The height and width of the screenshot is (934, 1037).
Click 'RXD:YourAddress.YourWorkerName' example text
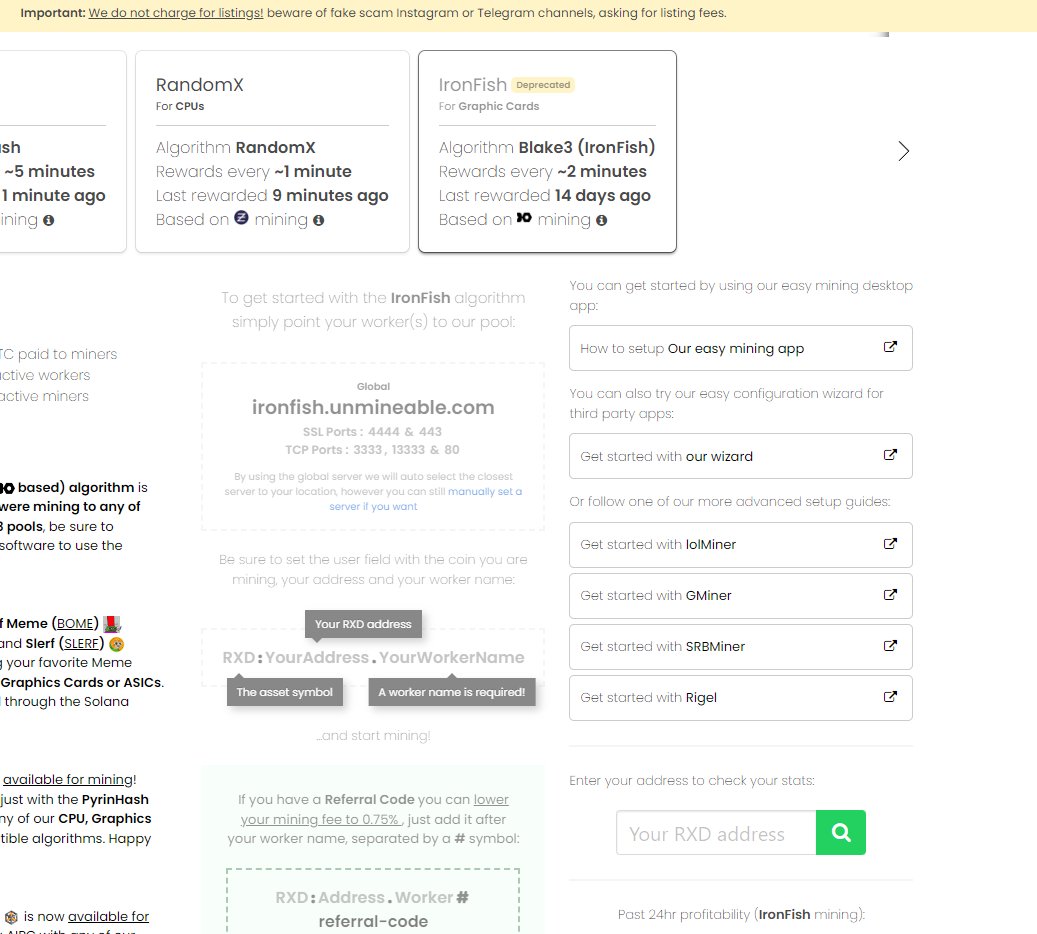click(x=373, y=658)
